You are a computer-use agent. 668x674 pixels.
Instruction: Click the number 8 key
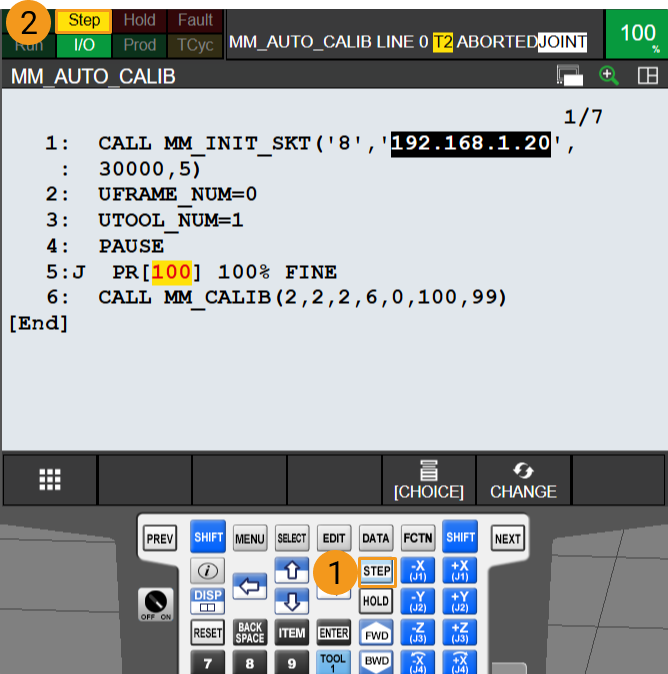point(250,662)
